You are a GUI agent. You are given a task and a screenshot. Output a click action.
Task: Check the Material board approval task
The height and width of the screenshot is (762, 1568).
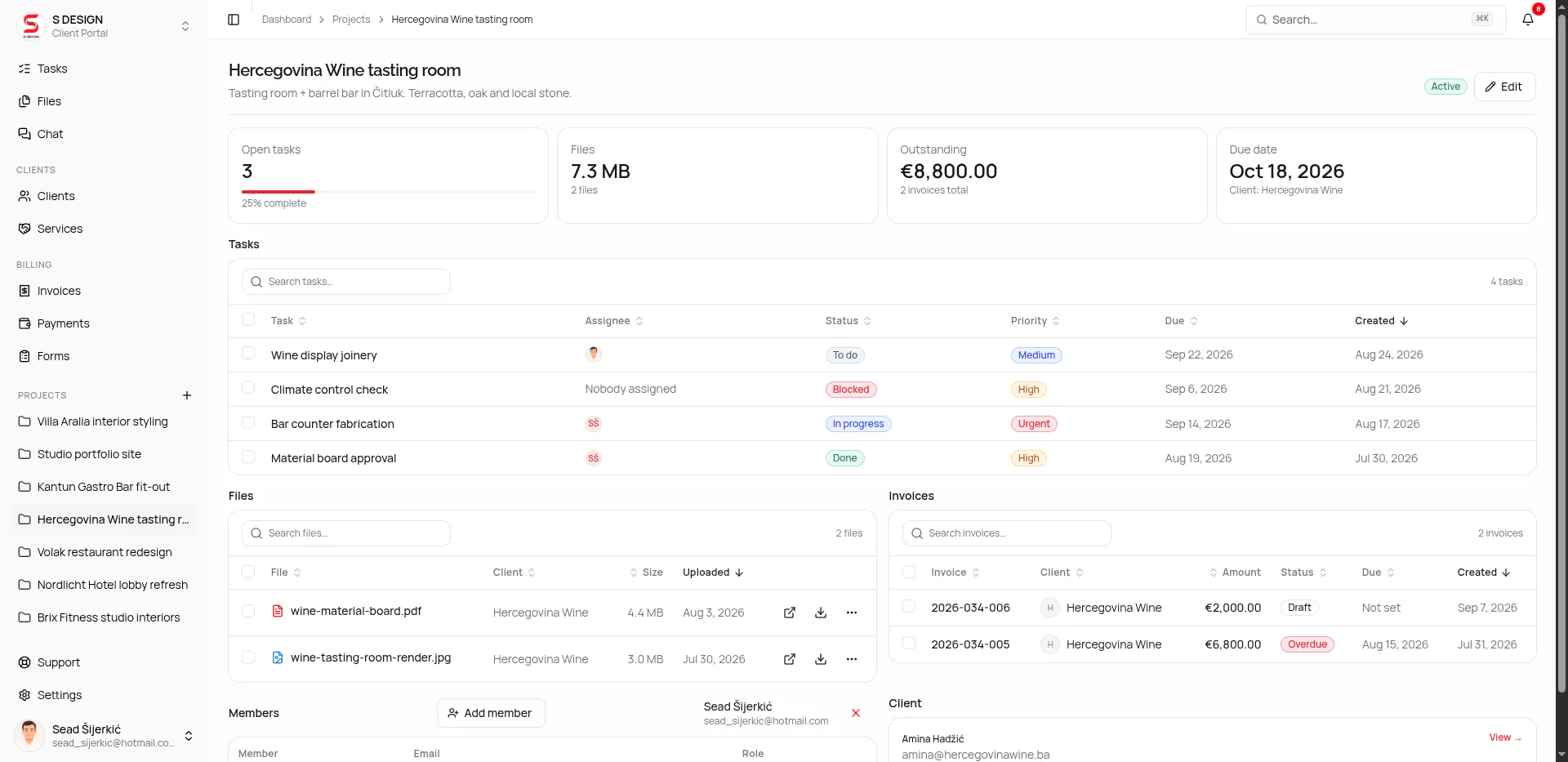(x=248, y=457)
